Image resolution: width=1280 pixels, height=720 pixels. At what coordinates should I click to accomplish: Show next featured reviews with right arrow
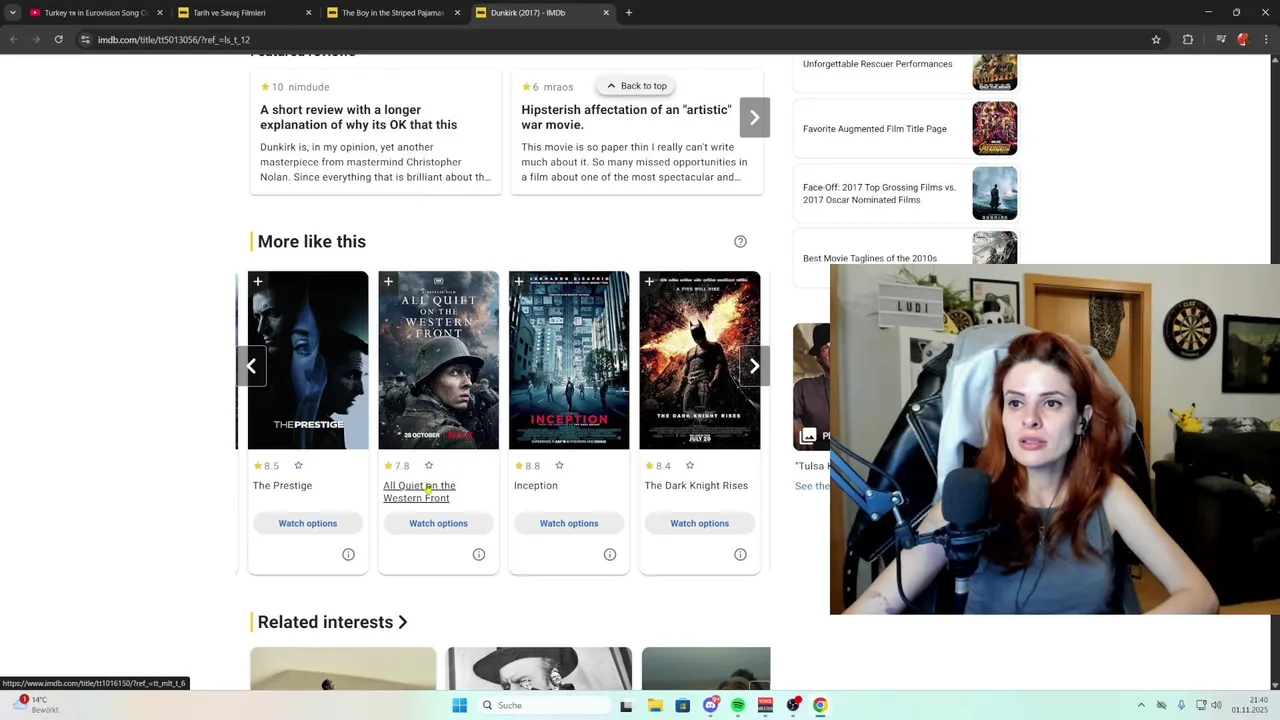tap(755, 118)
